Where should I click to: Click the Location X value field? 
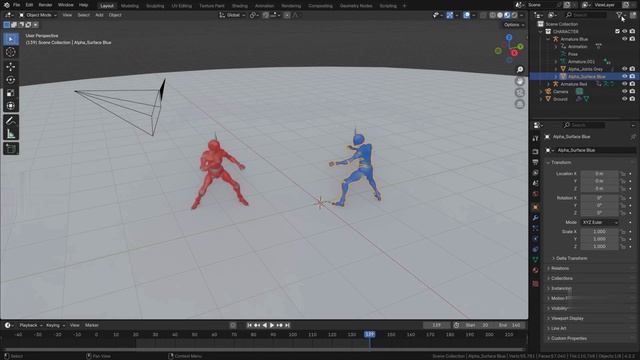[600, 174]
